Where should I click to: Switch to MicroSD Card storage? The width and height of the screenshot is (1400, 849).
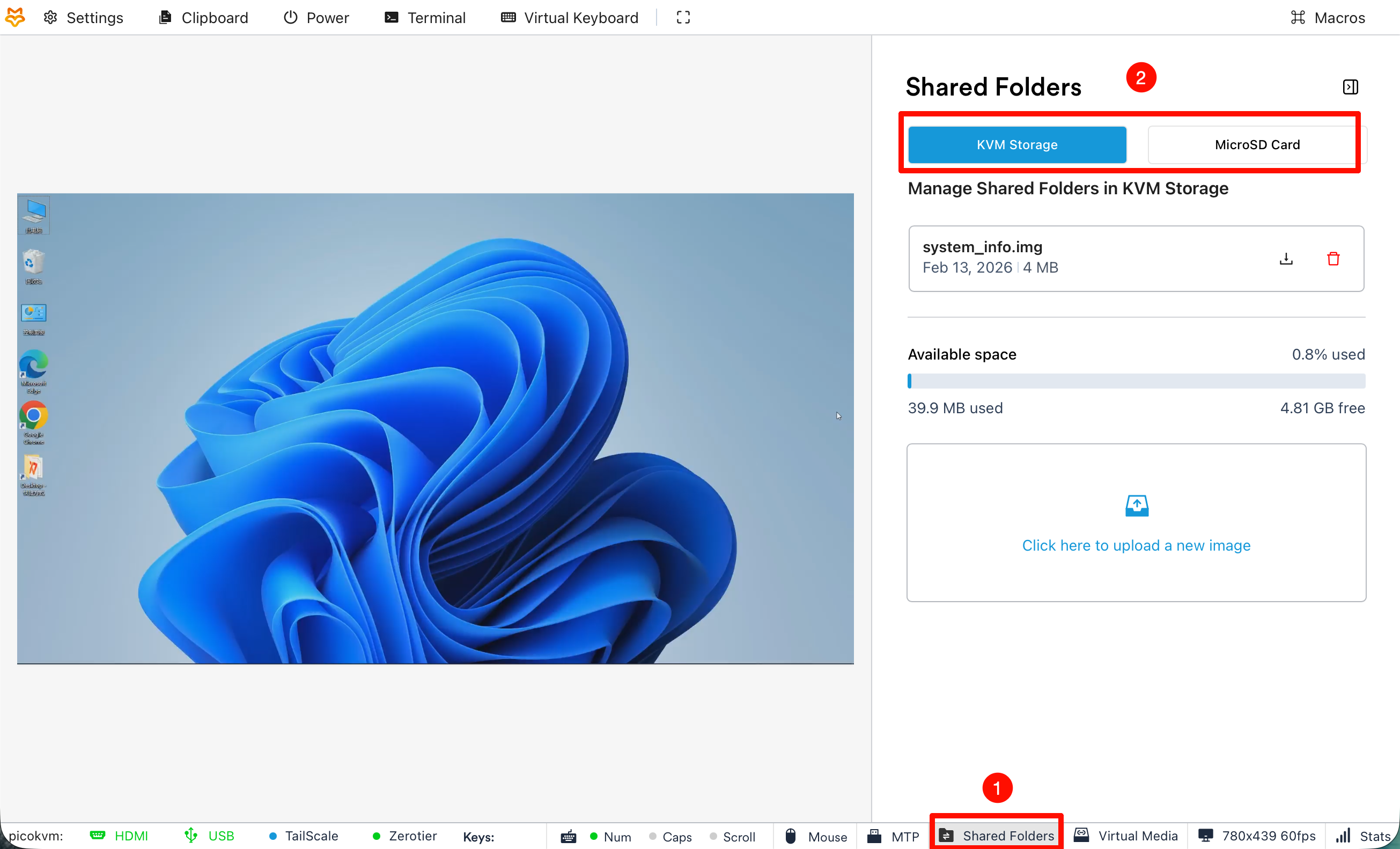click(1257, 145)
